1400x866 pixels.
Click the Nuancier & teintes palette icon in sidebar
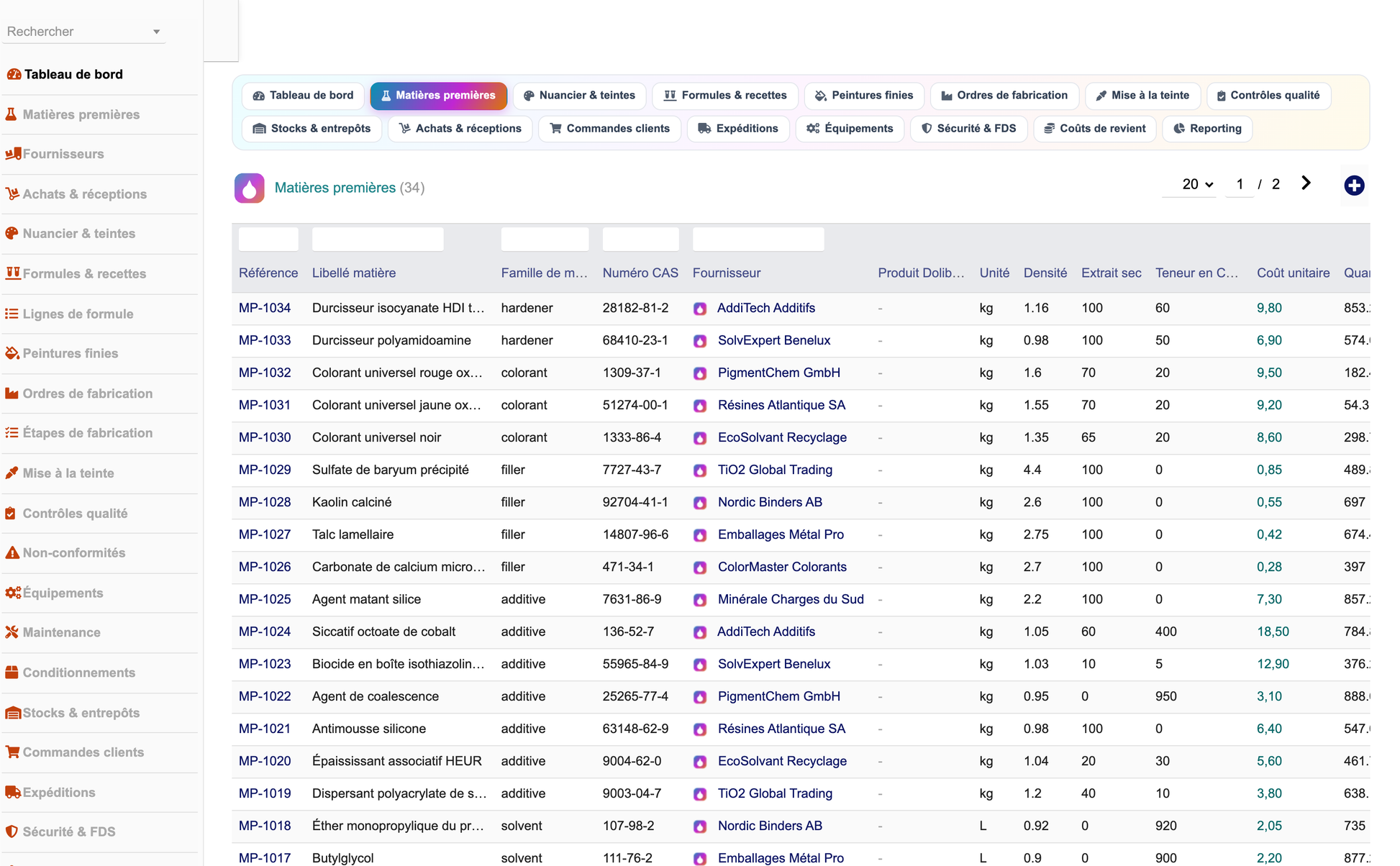(12, 234)
